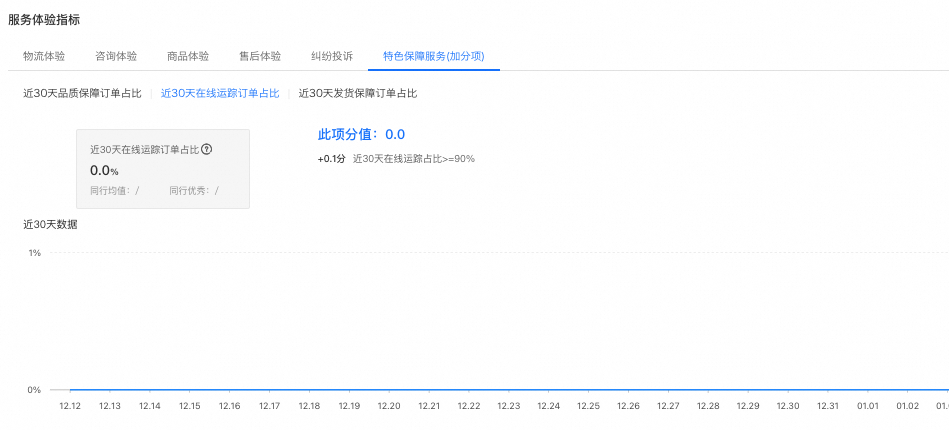949x430 pixels.
Task: Switch to the 物流体验 tab
Action: [x=44, y=56]
